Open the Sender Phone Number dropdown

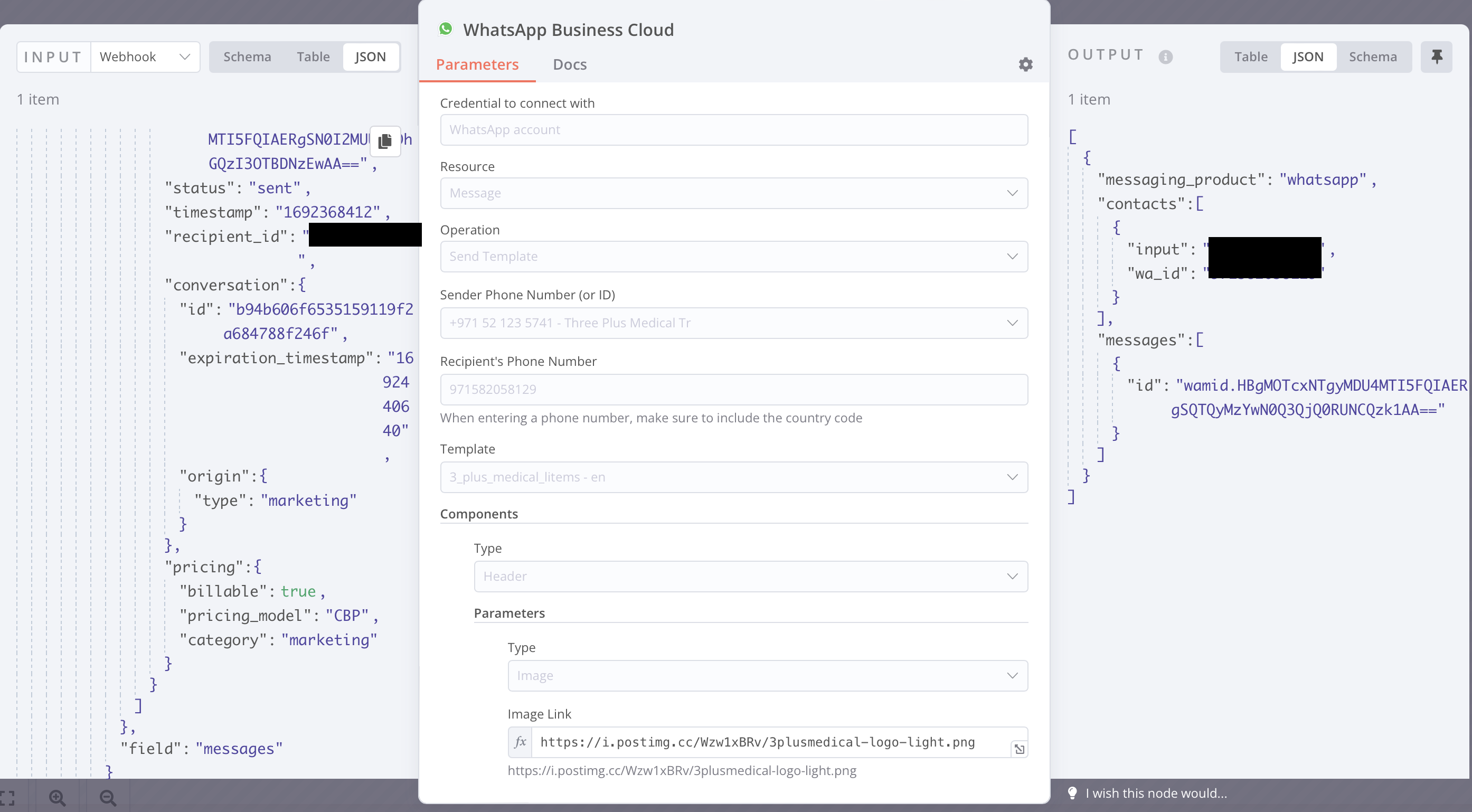pos(734,323)
